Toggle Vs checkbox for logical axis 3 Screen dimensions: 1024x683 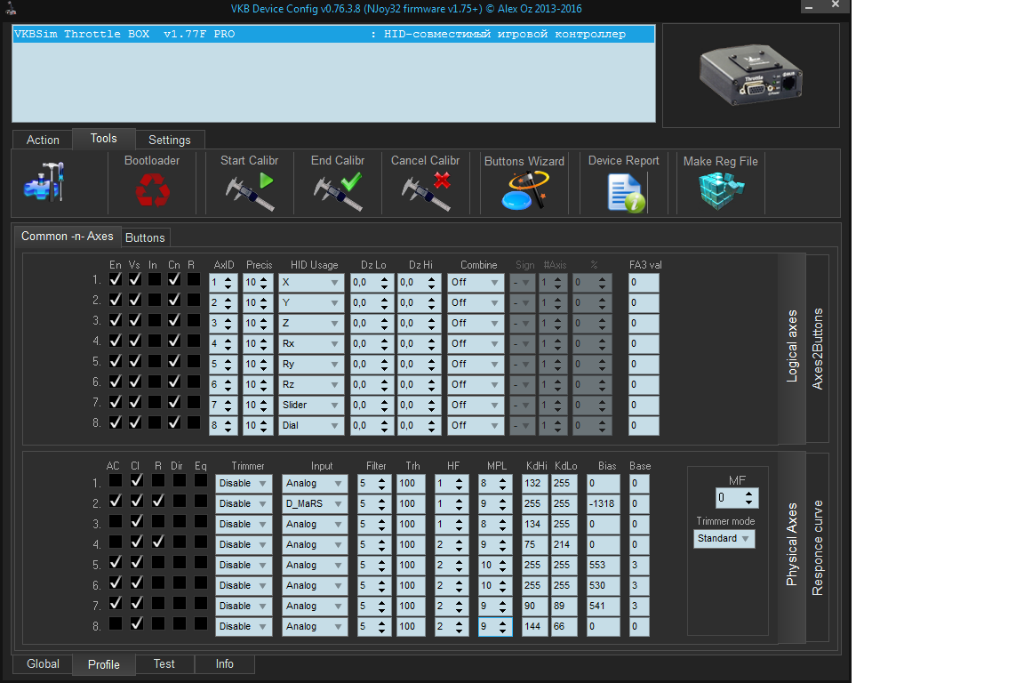pyautogui.click(x=135, y=320)
